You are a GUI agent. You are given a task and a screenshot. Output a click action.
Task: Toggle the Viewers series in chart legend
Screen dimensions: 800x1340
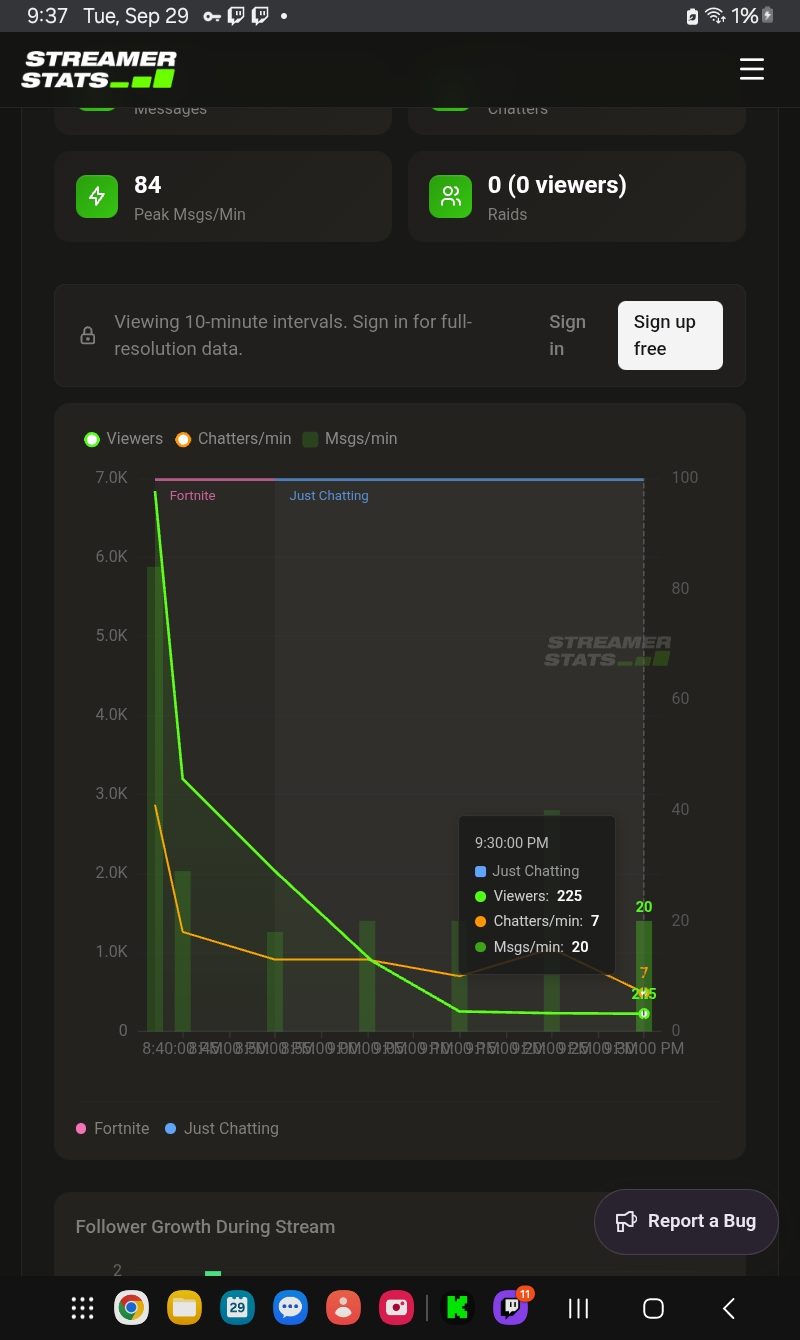[x=124, y=438]
